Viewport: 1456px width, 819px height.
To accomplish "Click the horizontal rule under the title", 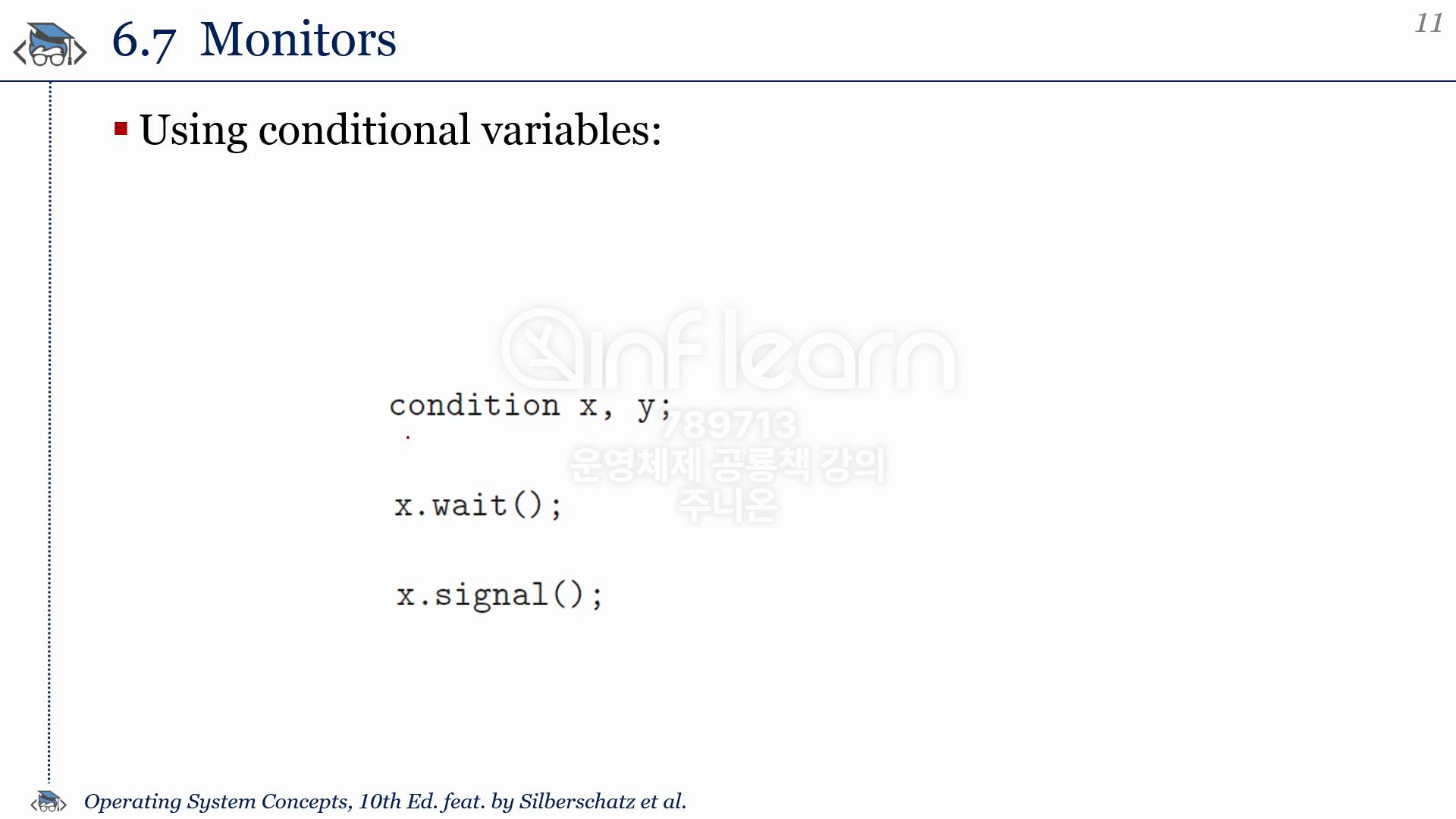I will point(728,80).
